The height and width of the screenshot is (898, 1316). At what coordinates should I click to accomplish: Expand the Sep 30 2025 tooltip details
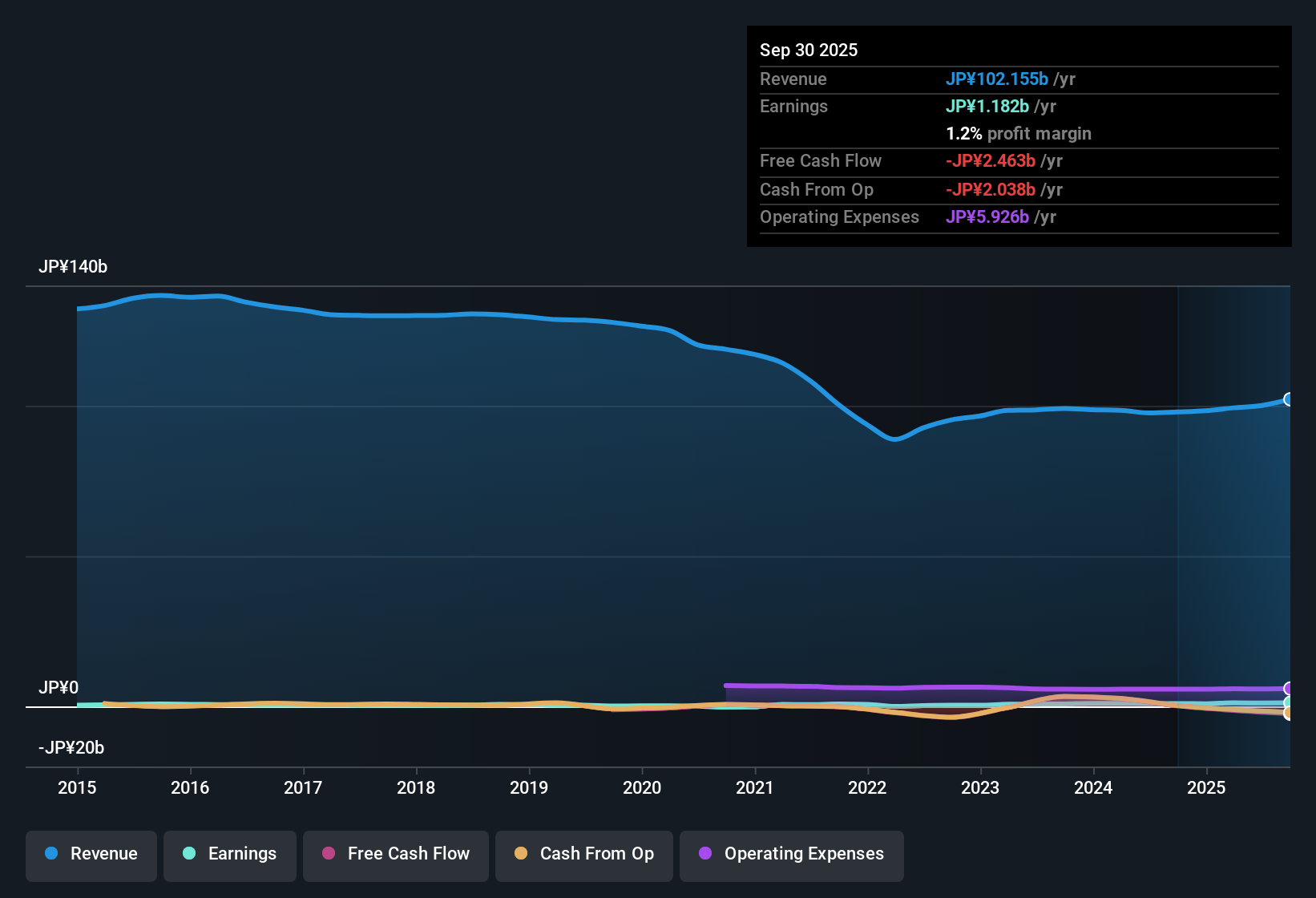point(809,50)
